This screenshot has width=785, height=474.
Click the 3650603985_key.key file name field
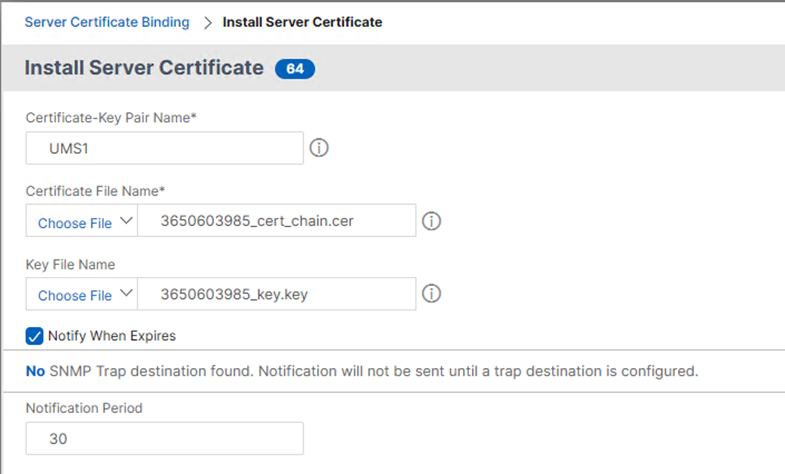(x=276, y=294)
